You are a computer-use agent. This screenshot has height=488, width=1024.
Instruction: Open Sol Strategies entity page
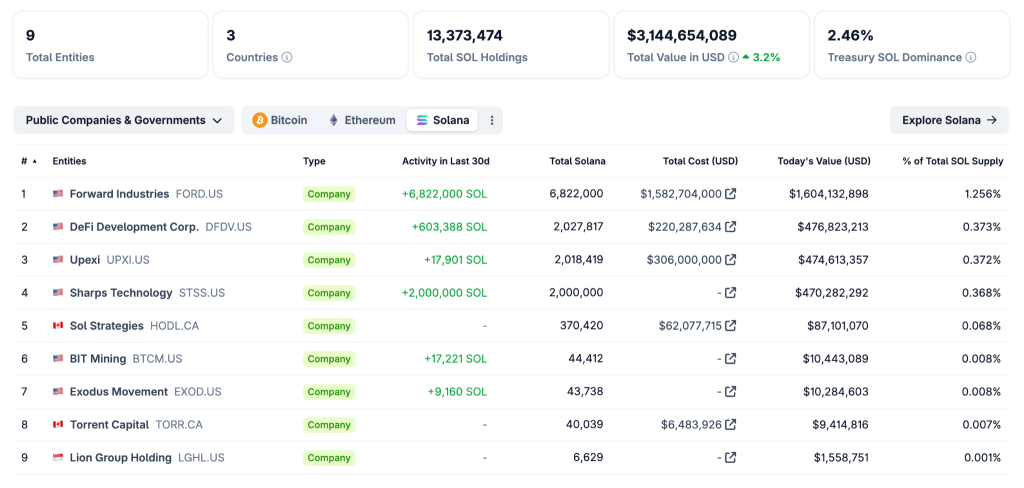pyautogui.click(x=106, y=326)
